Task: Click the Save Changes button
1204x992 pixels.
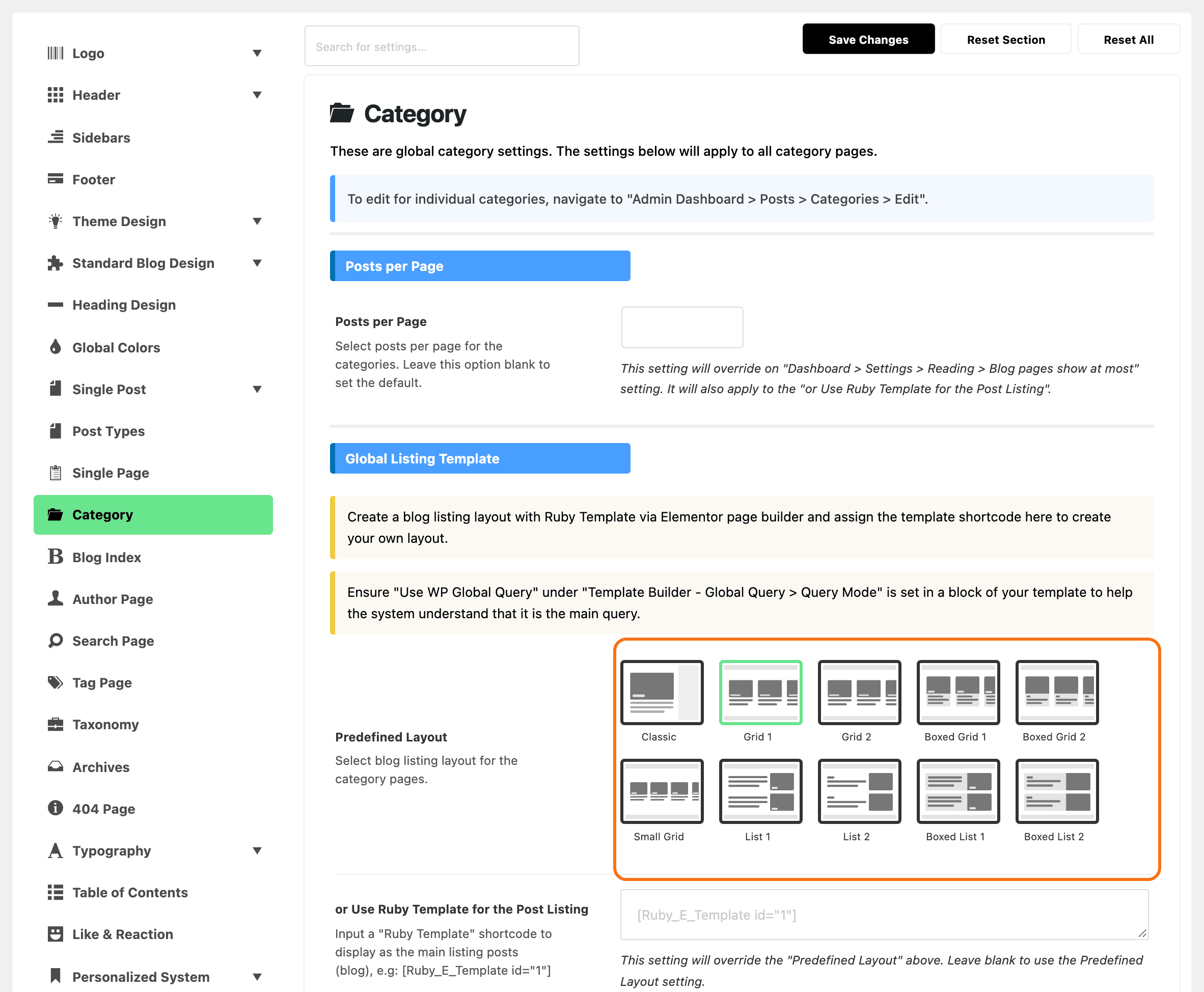Action: point(868,39)
